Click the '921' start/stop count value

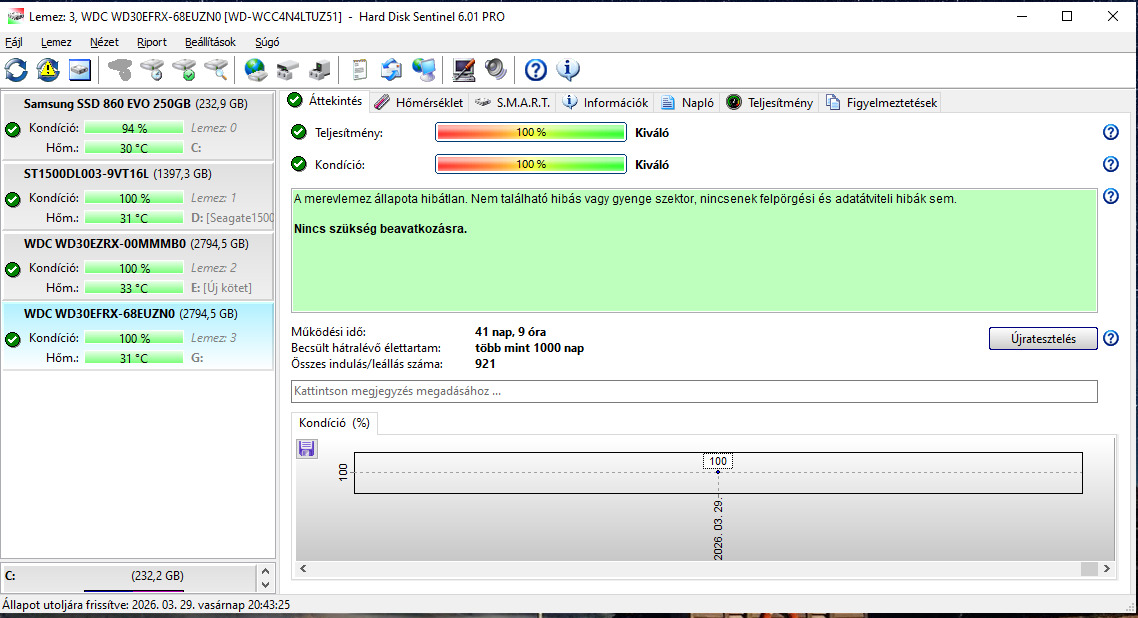coord(485,364)
